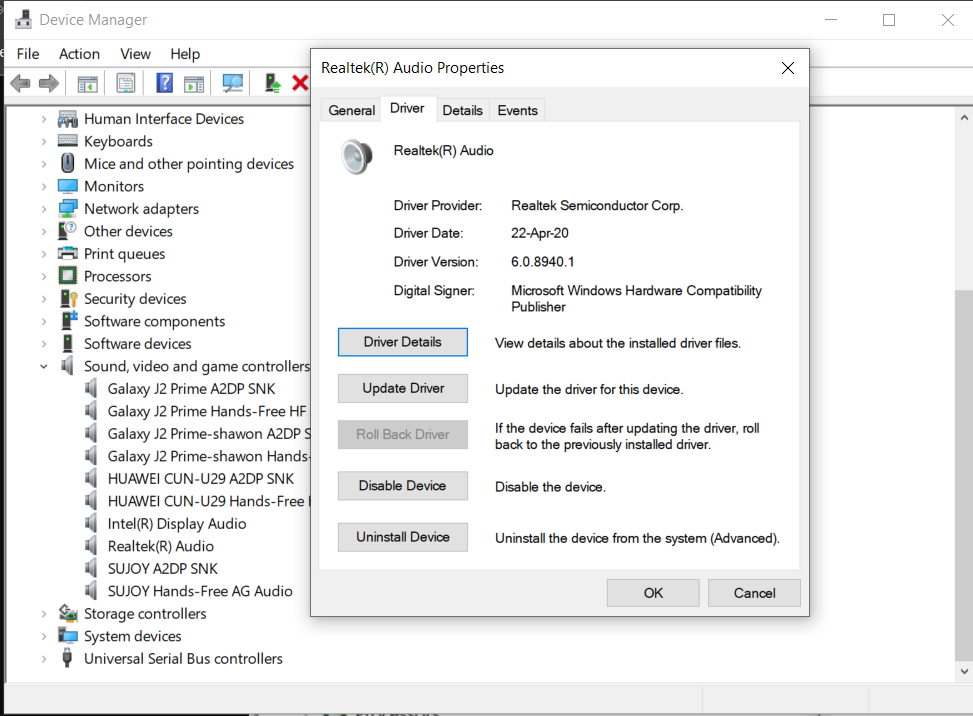
Task: Open Properties using the toolbar properties sheet icon
Action: pos(125,83)
